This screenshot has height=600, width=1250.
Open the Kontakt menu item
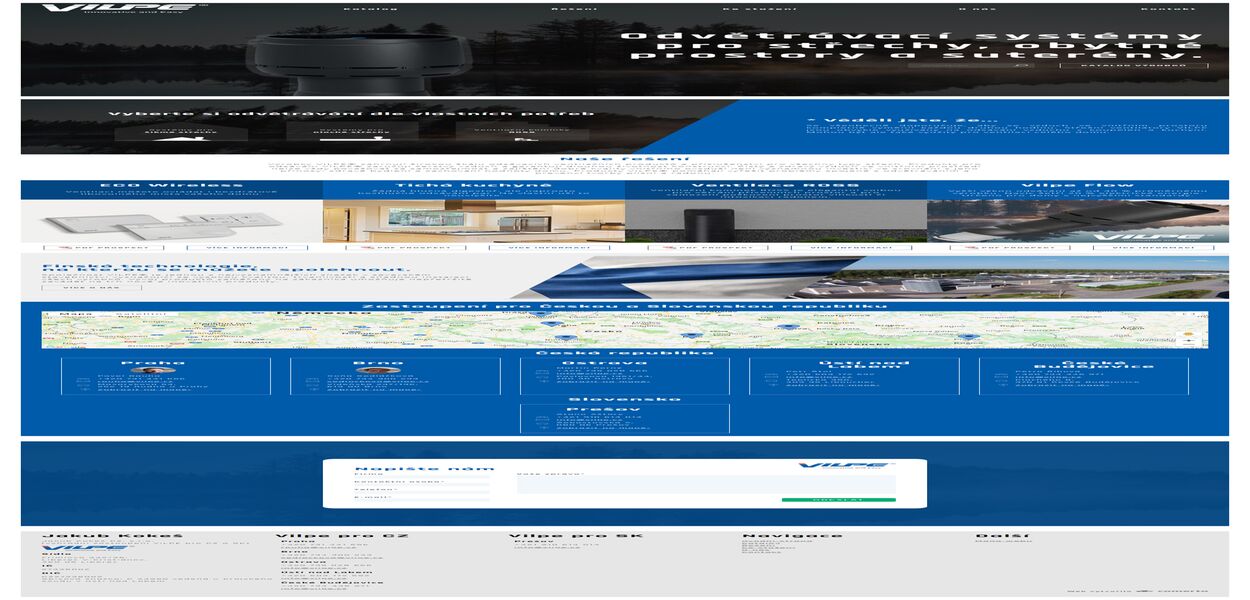1169,8
